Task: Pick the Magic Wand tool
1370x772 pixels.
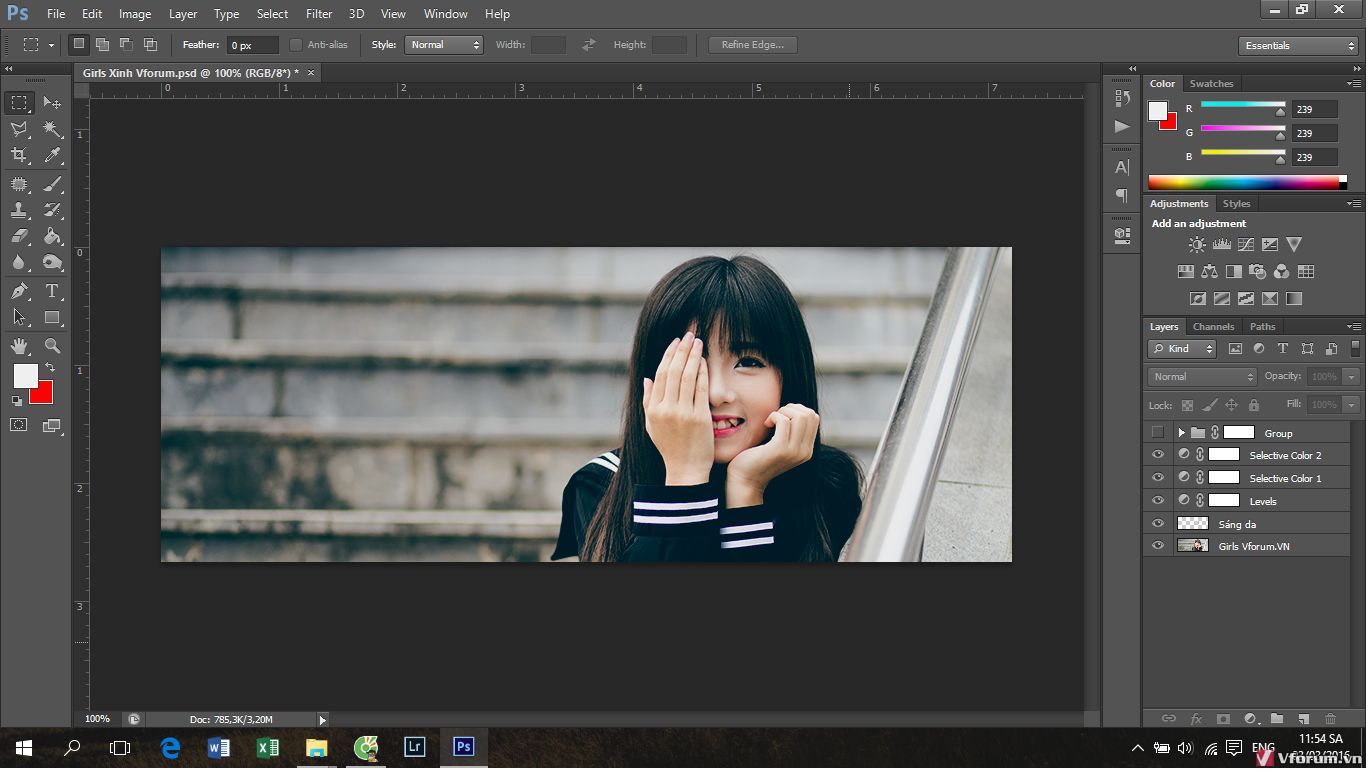Action: coord(52,129)
